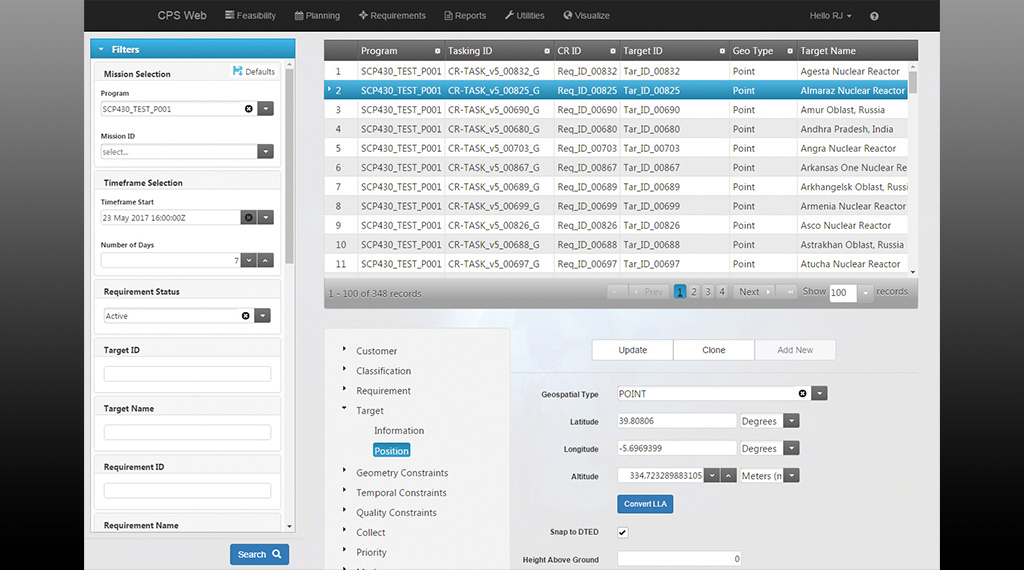The height and width of the screenshot is (570, 1024).
Task: Go to page 3 of records
Action: point(708,292)
